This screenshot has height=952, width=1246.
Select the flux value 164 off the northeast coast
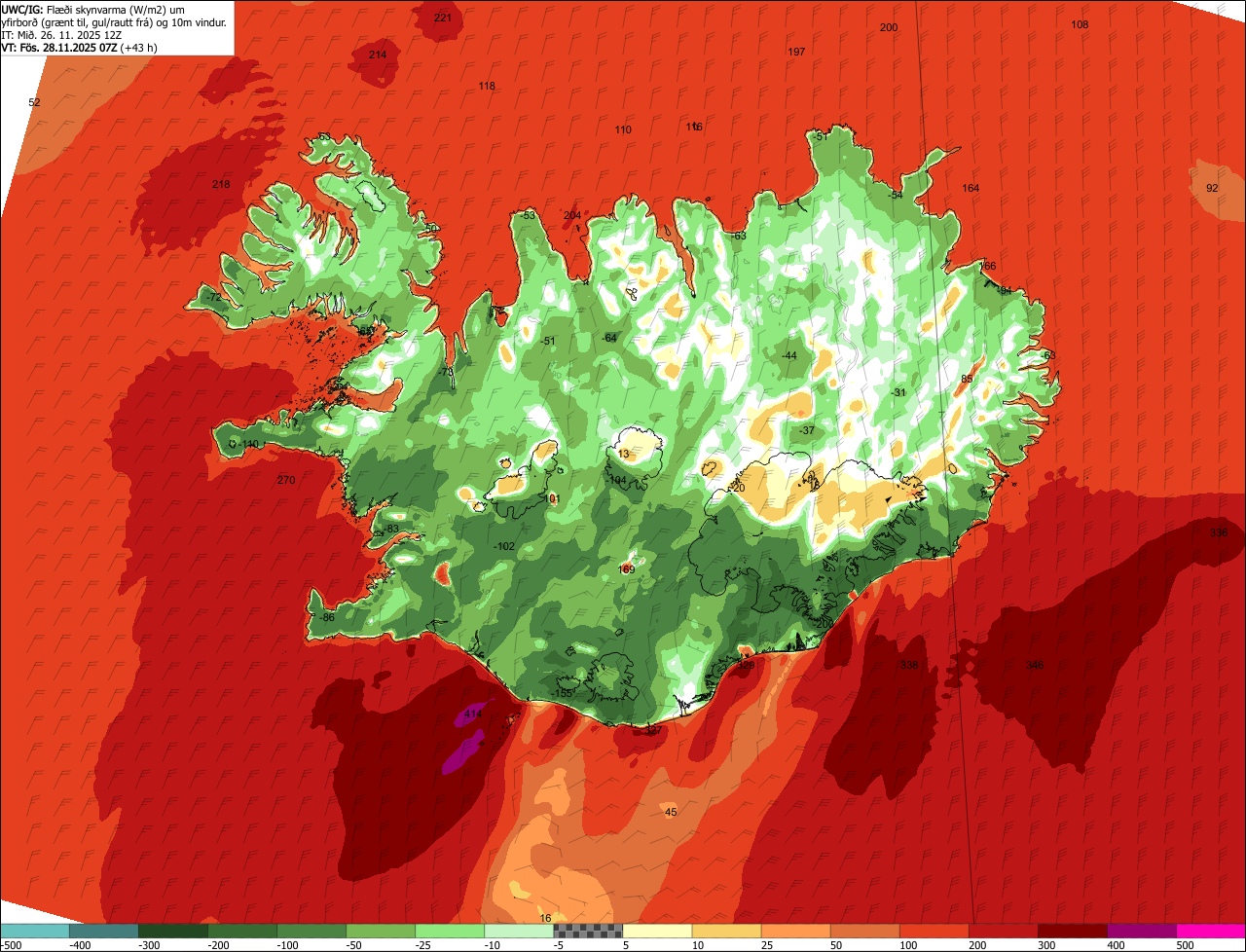click(x=971, y=188)
